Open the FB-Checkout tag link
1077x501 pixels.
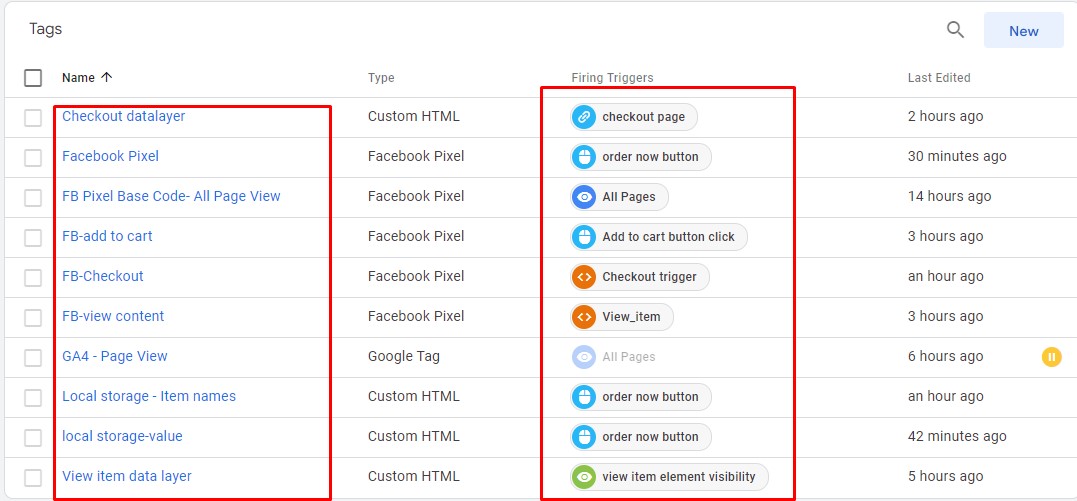pos(102,276)
